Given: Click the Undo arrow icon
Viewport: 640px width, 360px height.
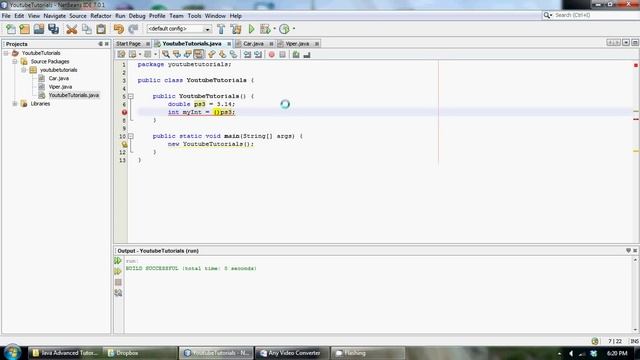Looking at the screenshot, I should (119, 29).
